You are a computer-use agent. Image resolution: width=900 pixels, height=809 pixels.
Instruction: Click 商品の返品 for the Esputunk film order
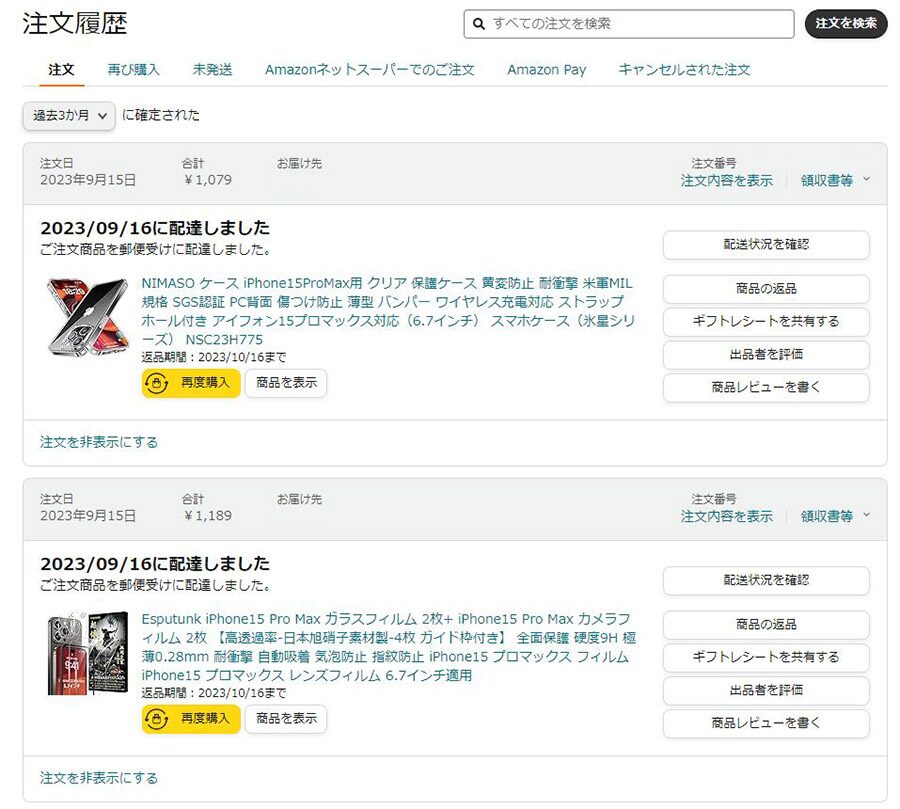pyautogui.click(x=766, y=625)
